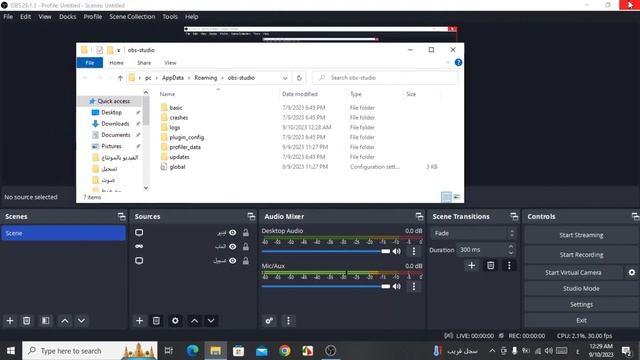Expand Explorer ribbon chevron

click(448, 62)
